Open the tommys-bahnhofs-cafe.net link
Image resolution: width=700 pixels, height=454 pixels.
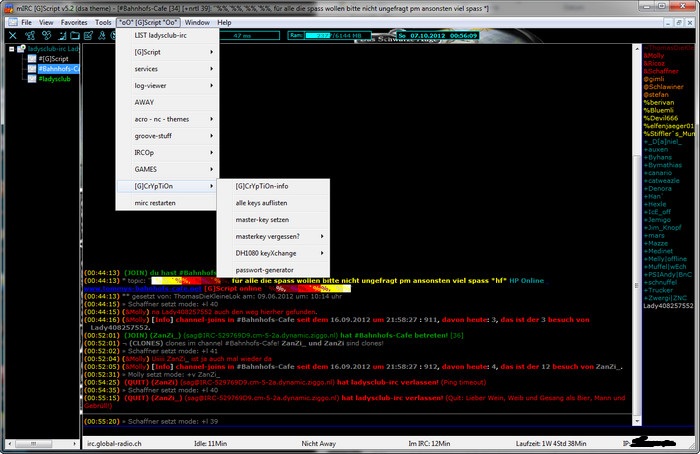pos(142,288)
